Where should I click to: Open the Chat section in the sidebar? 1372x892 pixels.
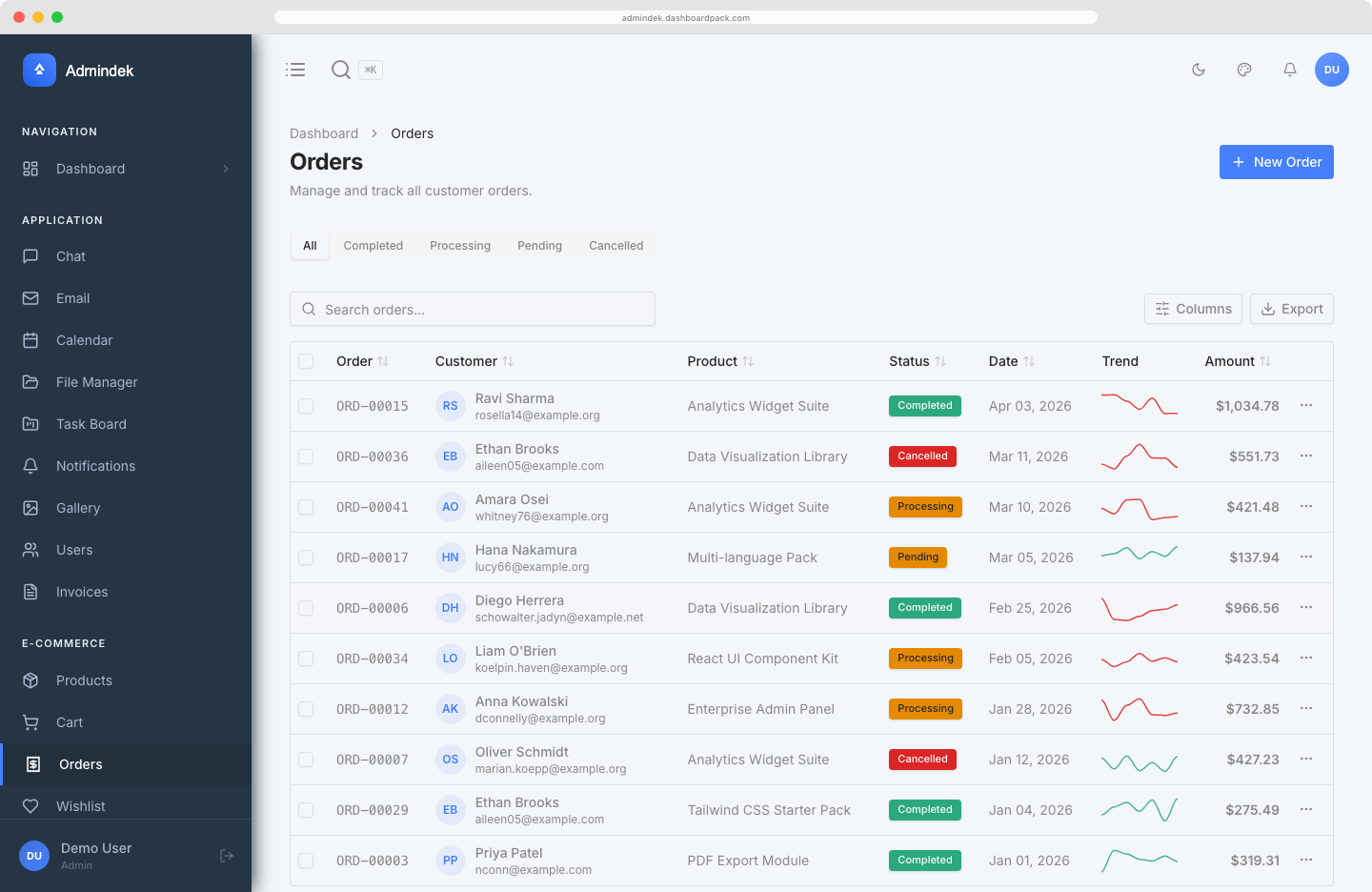coord(72,256)
